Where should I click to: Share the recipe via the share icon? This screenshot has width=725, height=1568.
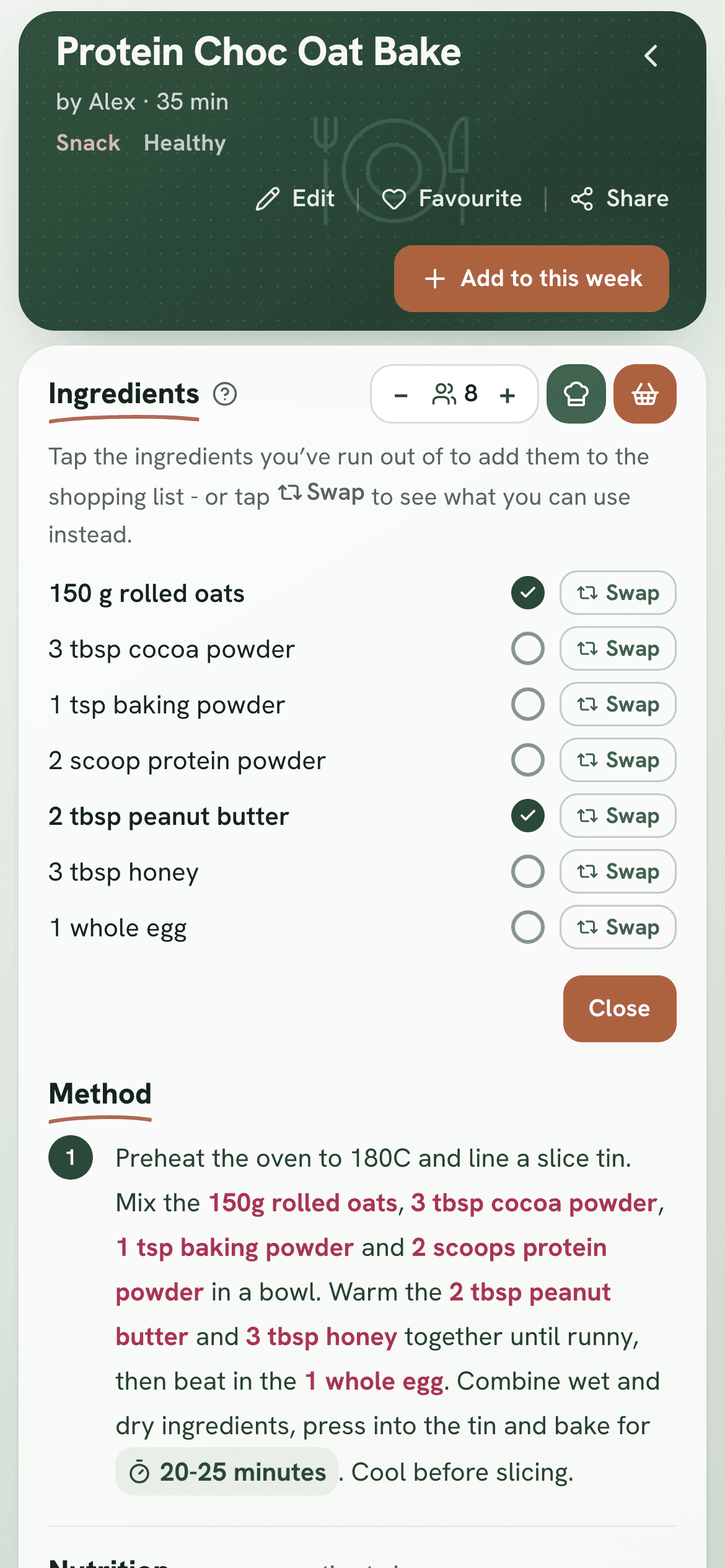click(582, 199)
